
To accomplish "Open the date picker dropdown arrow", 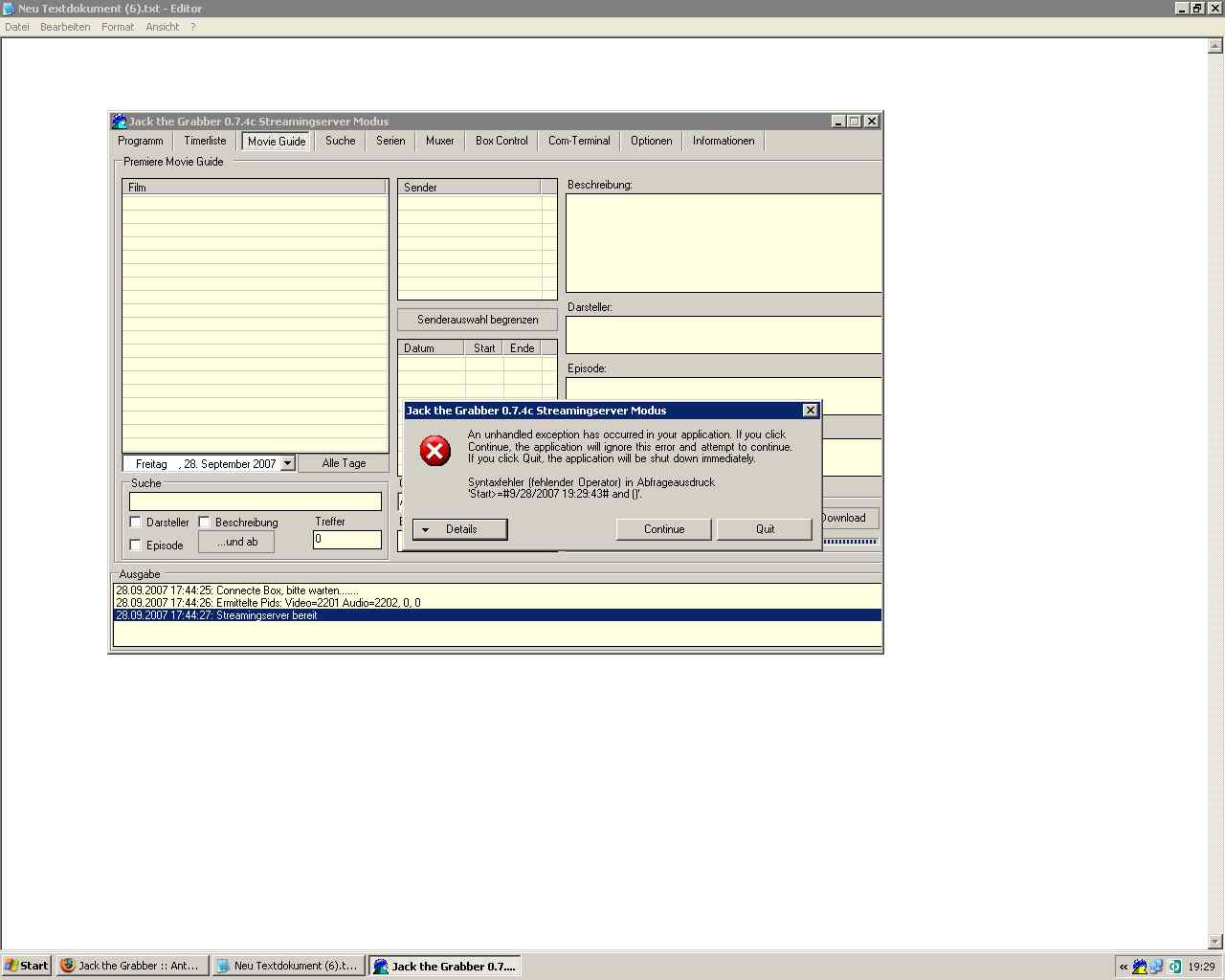I will [287, 463].
